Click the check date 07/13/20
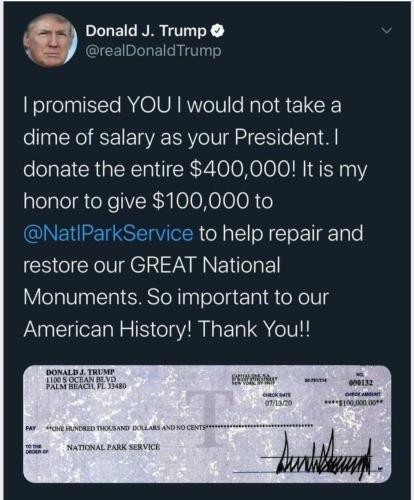This screenshot has height=500, width=414. pyautogui.click(x=278, y=403)
